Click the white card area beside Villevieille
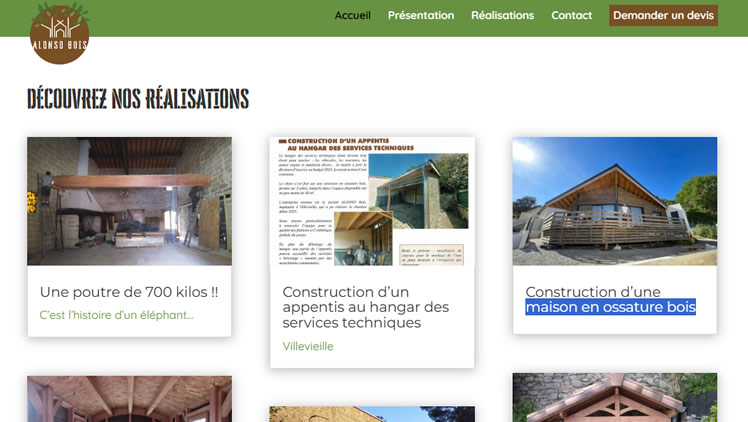The width and height of the screenshot is (748, 422). pos(410,347)
